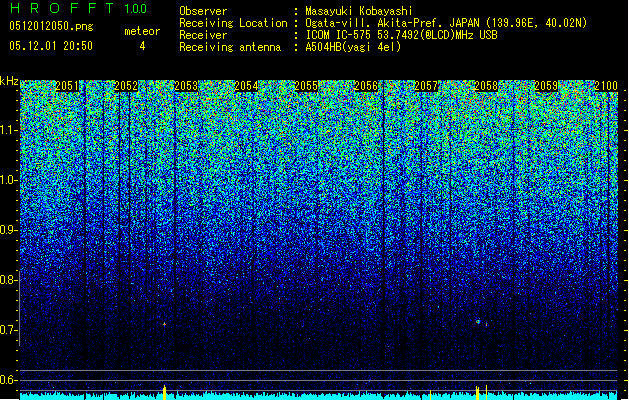The image size is (629, 400).
Task: Click the 1.1 kHz axis label
Action: tap(9, 130)
